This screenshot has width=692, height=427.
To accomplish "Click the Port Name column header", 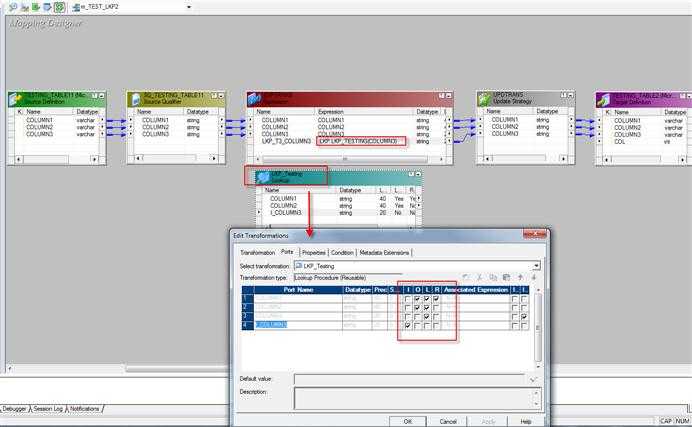I will pyautogui.click(x=298, y=290).
